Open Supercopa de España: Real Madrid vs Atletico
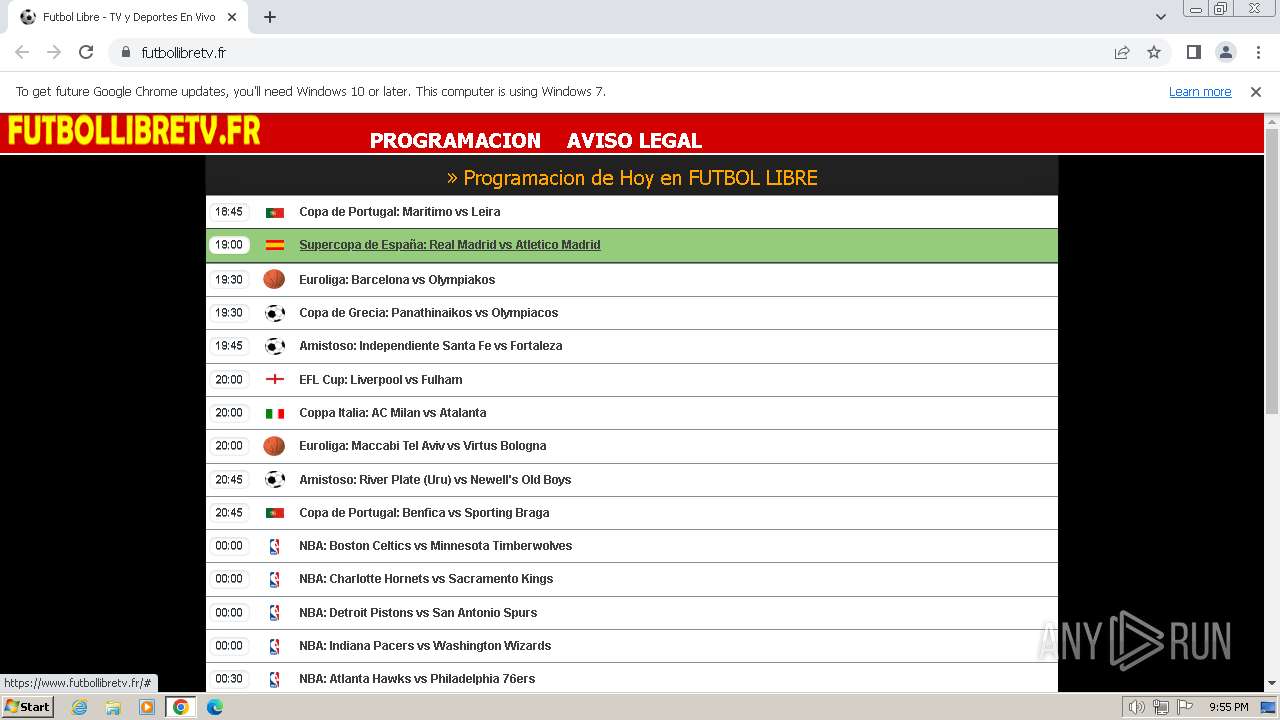This screenshot has width=1280, height=720. pos(449,245)
